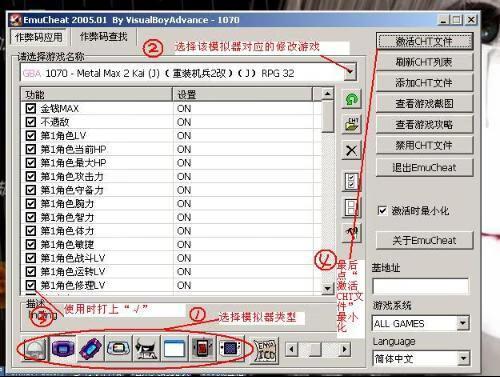500x377 pixels.
Task: Toggle the 第1角色战斗LV checkbox
Action: (31, 258)
